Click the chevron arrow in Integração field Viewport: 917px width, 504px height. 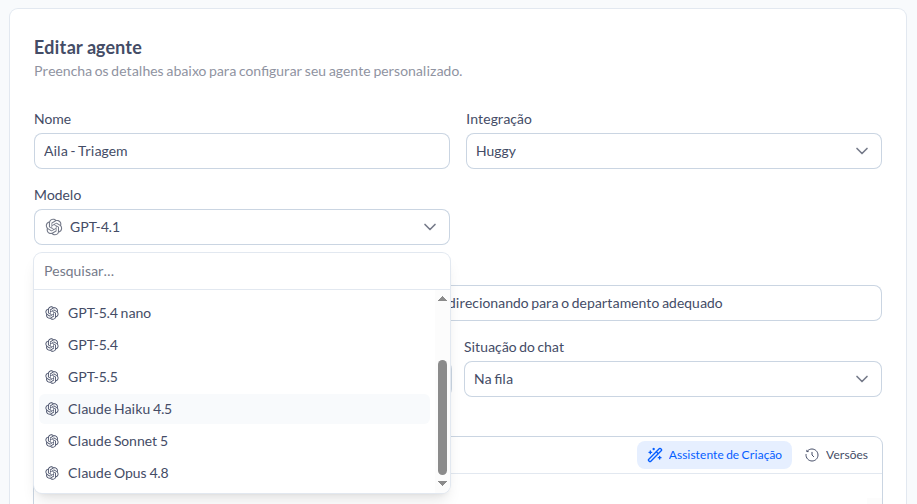(x=861, y=151)
